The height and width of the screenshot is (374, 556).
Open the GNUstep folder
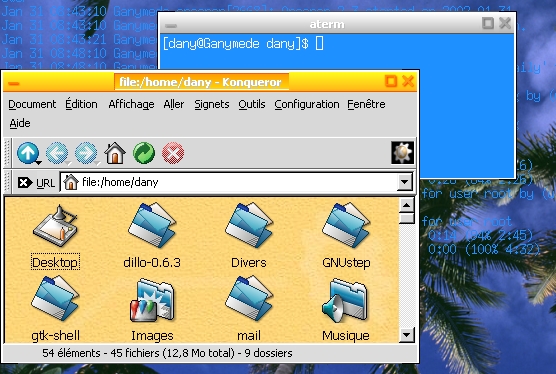tap(346, 225)
